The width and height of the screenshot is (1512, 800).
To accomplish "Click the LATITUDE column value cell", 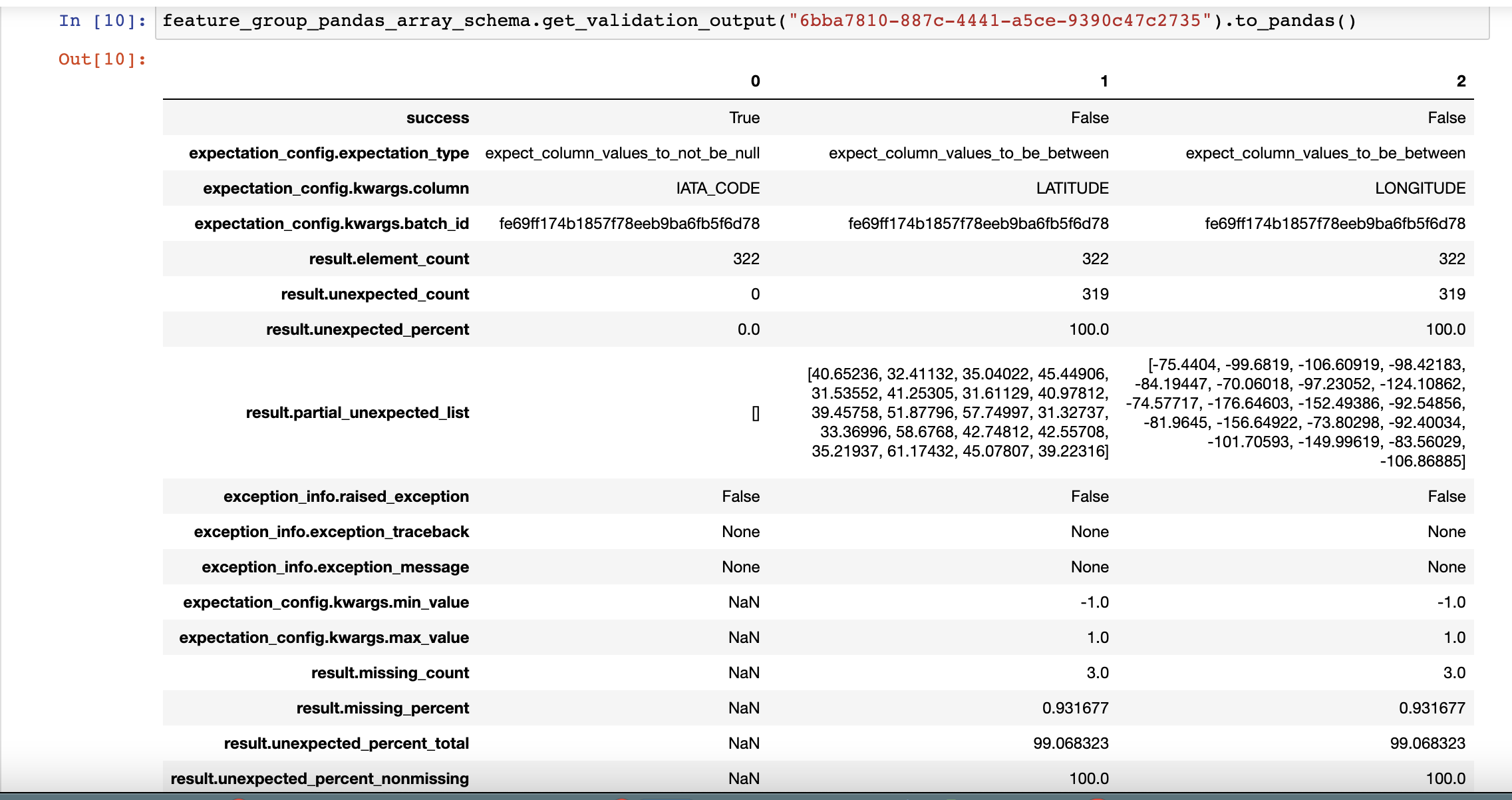I will [1072, 188].
